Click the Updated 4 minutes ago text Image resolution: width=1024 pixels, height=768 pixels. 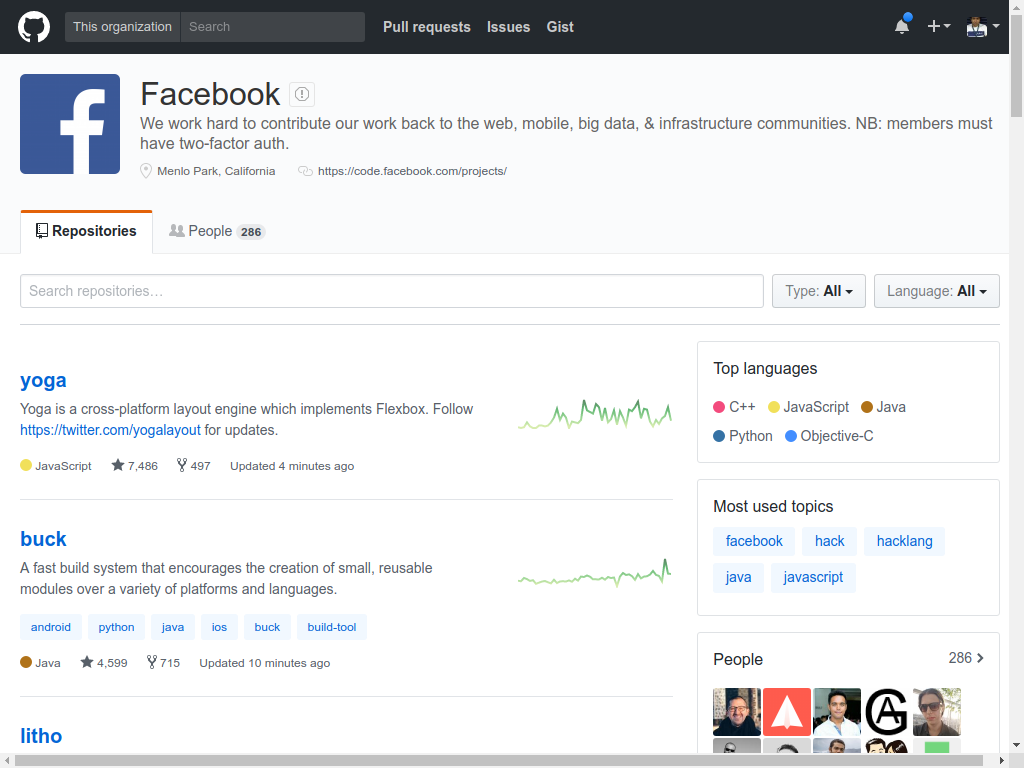[292, 466]
